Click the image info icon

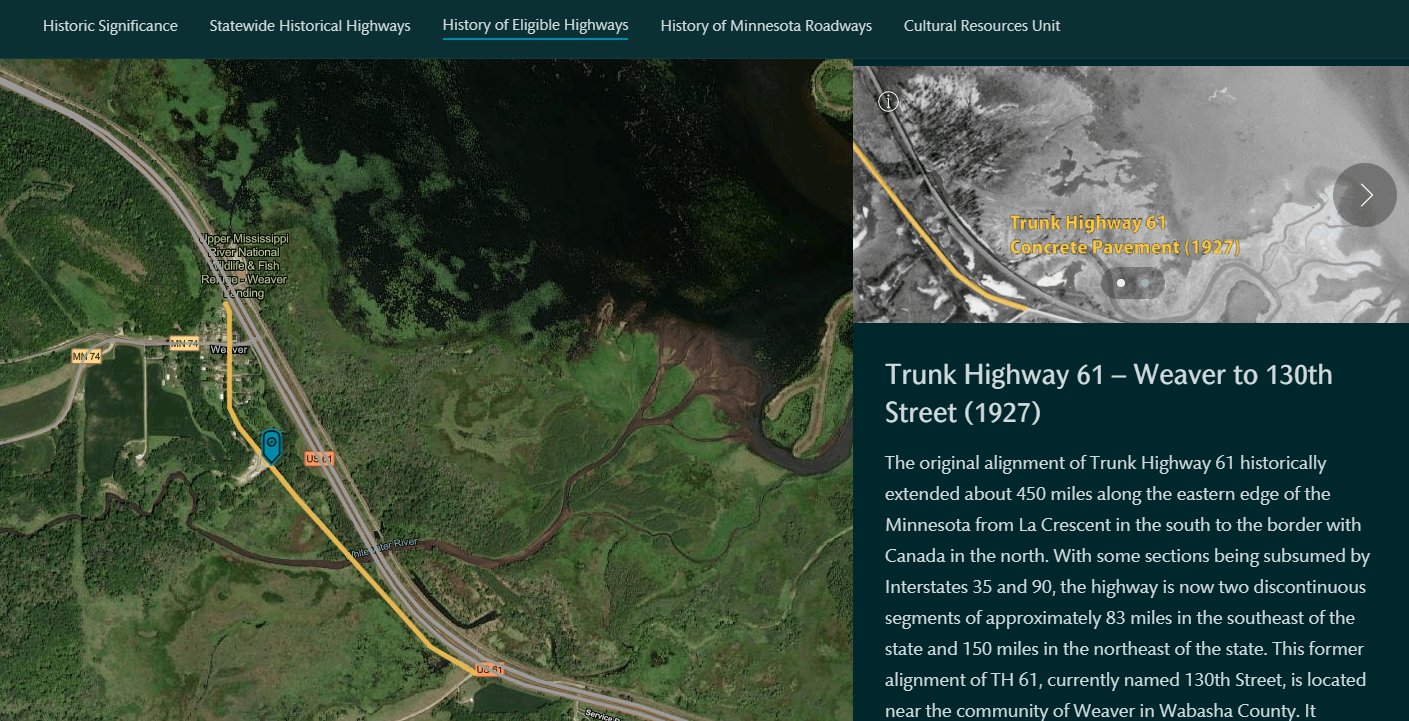tap(888, 101)
